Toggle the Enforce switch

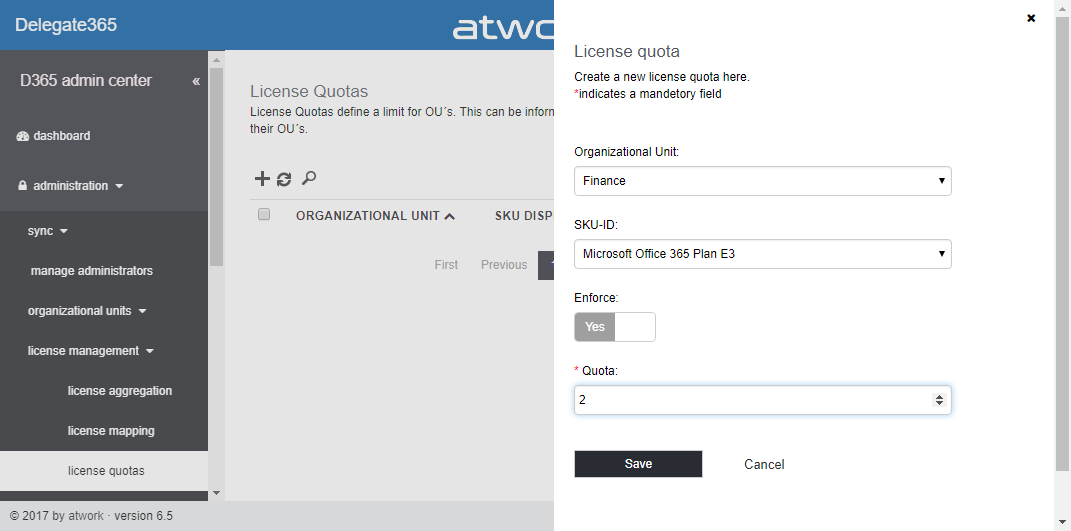point(614,327)
